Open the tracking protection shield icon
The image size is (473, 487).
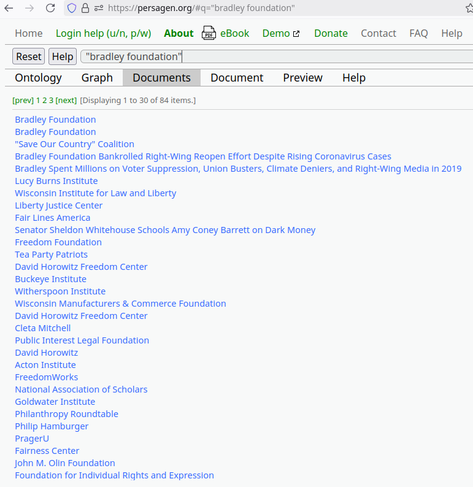[x=72, y=8]
